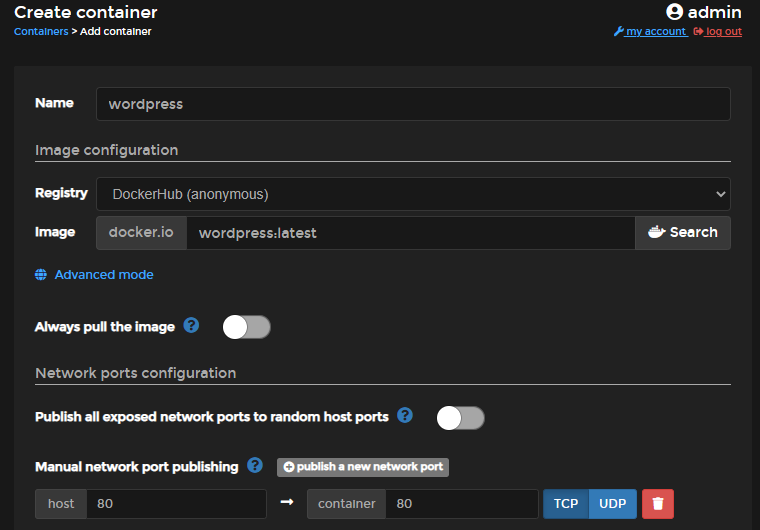Click the log out link
The width and height of the screenshot is (760, 530).
[718, 32]
